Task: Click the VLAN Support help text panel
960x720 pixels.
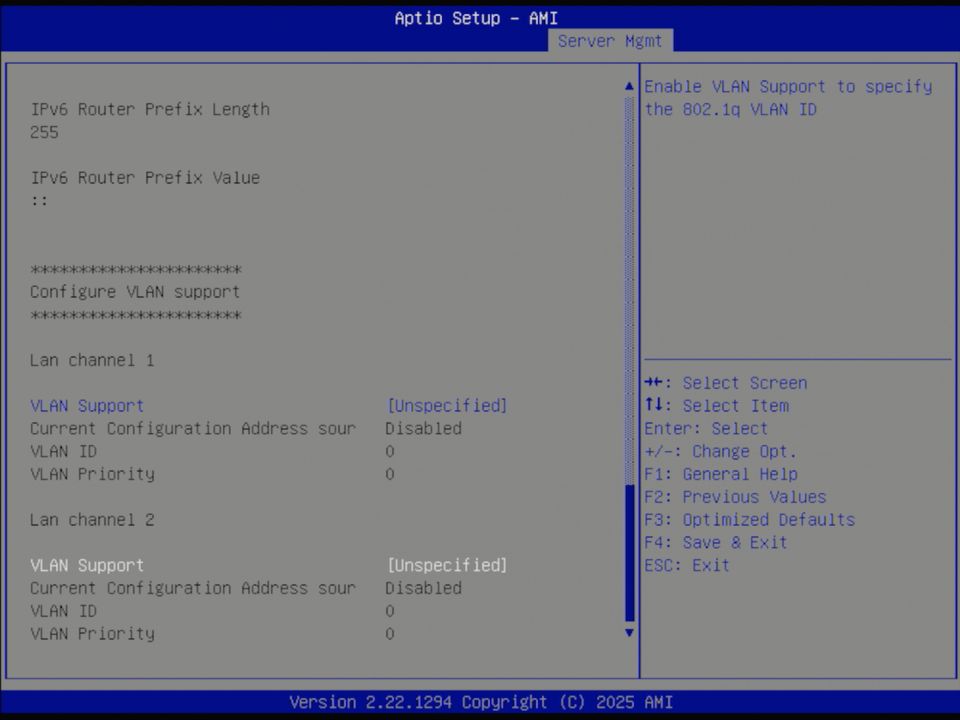Action: (x=789, y=98)
